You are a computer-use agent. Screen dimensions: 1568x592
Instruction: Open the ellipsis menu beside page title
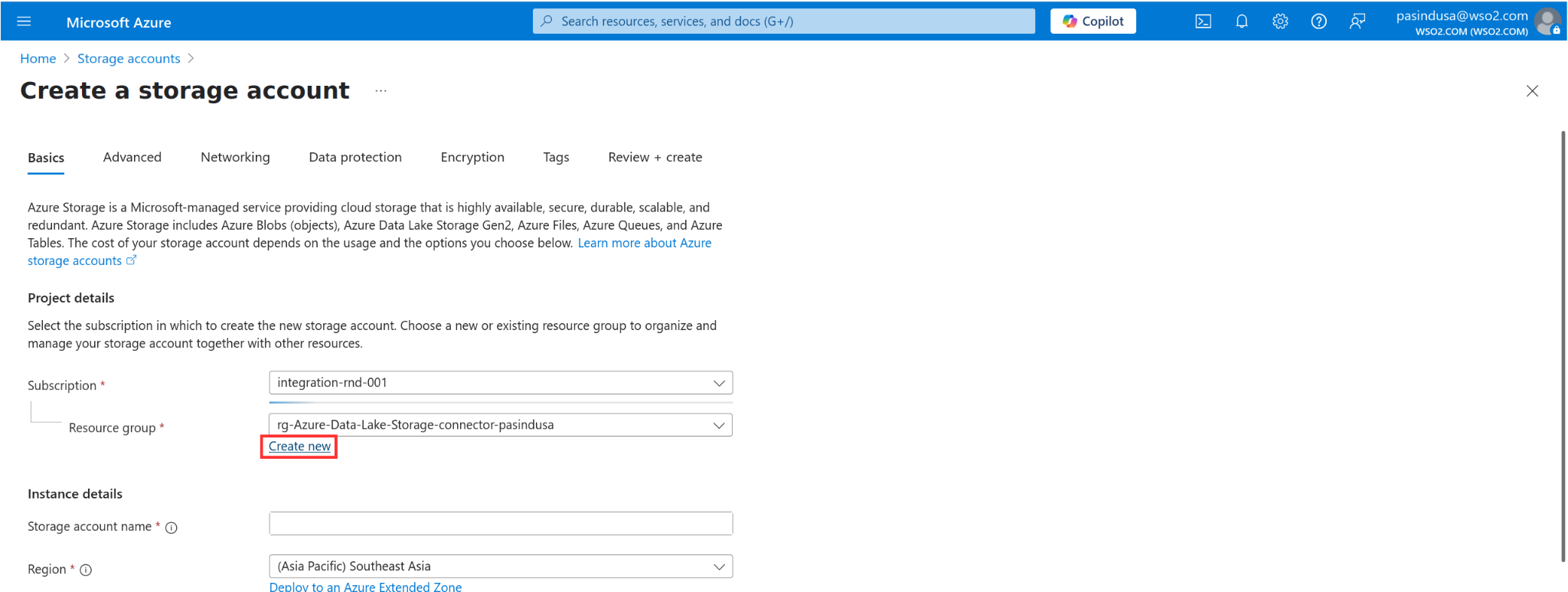(x=381, y=91)
